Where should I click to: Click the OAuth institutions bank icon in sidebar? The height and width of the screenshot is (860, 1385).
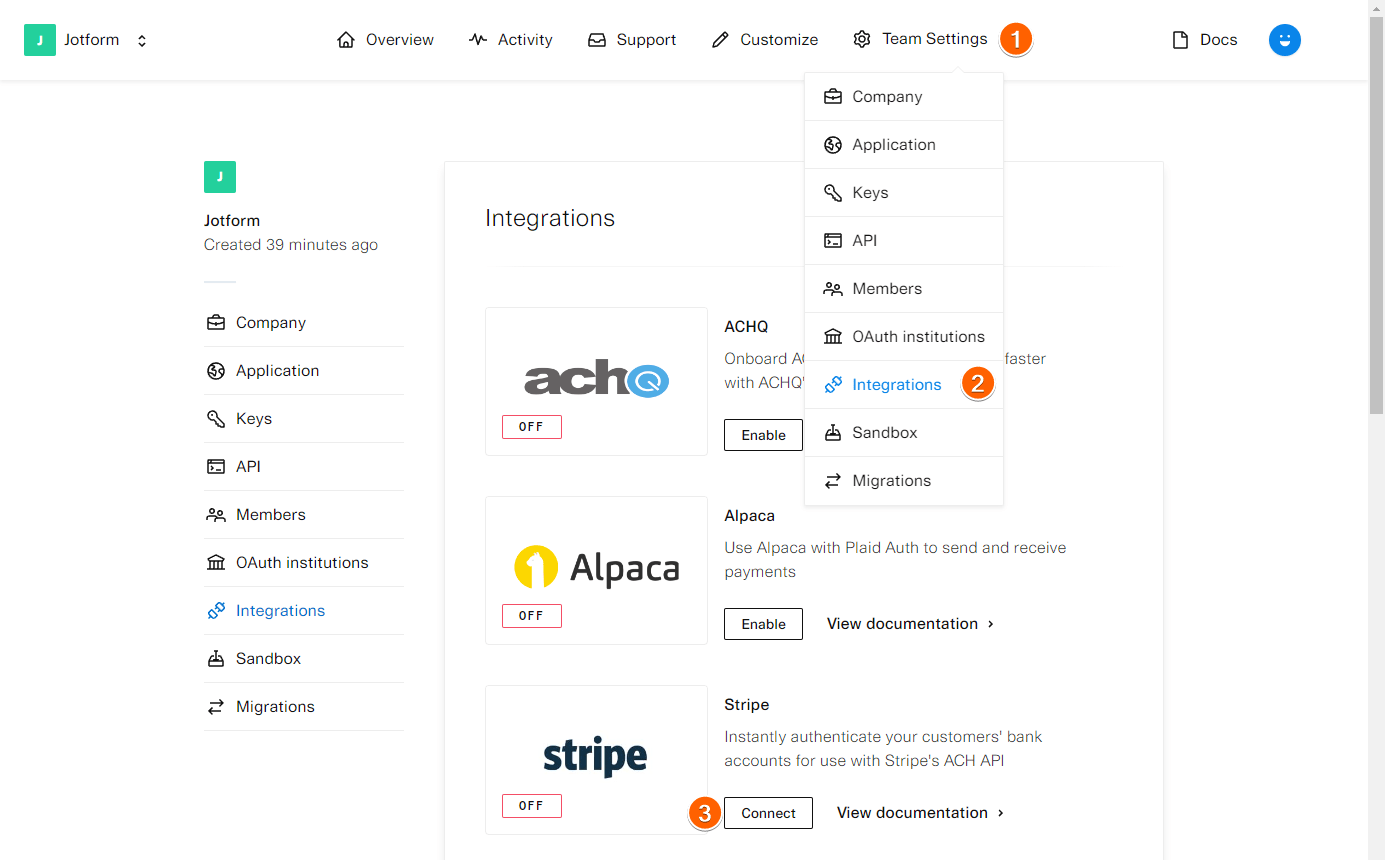click(216, 563)
